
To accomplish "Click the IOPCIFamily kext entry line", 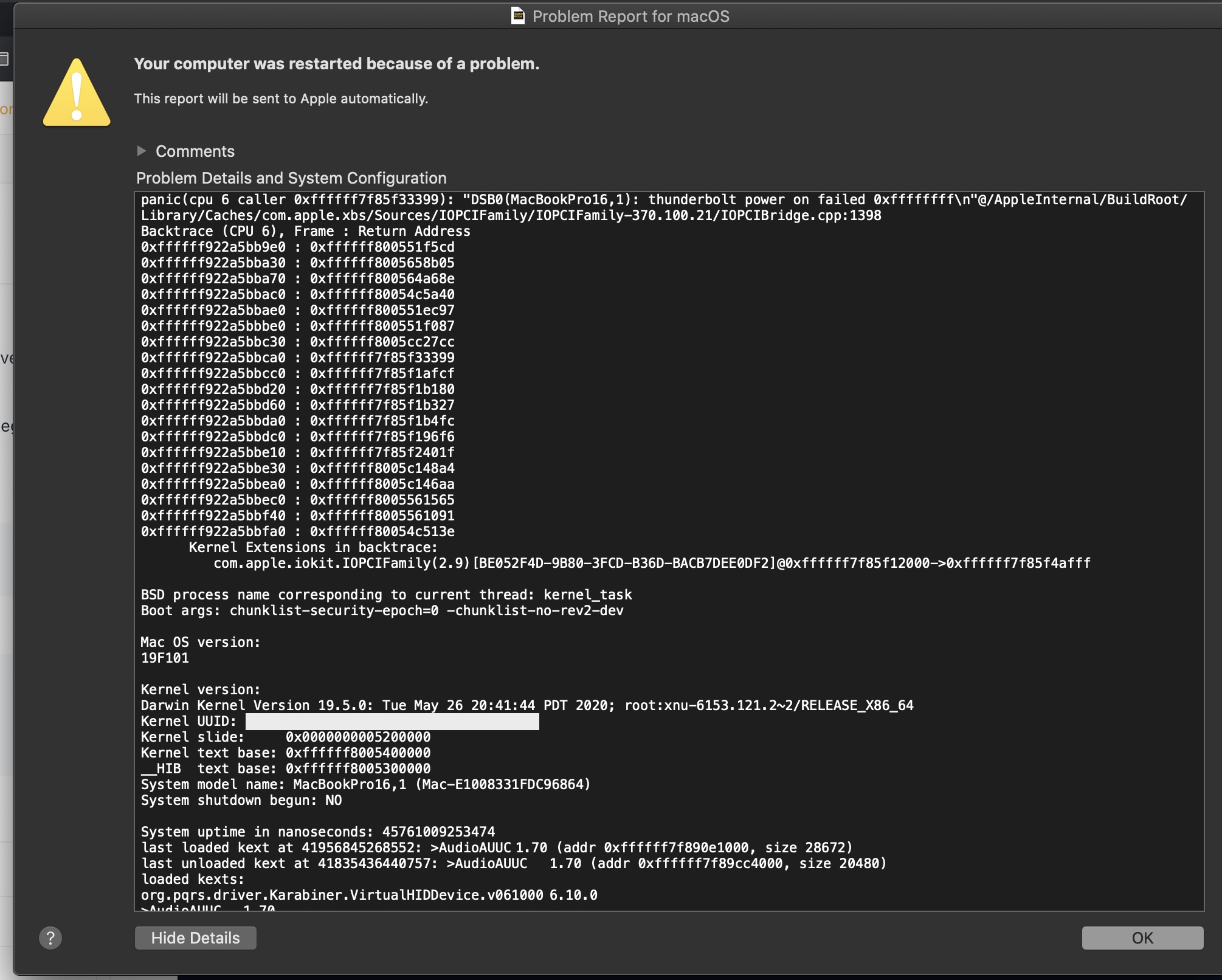I will coord(651,563).
